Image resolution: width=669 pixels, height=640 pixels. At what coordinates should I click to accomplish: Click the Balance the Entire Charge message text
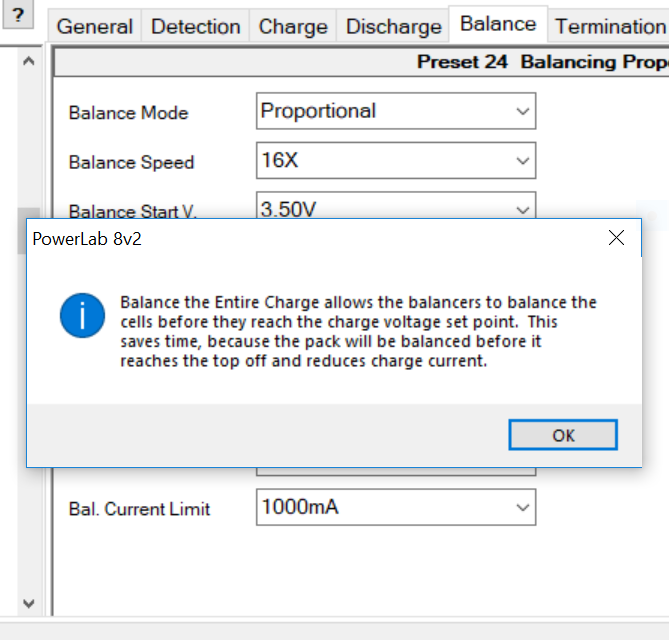(x=358, y=331)
